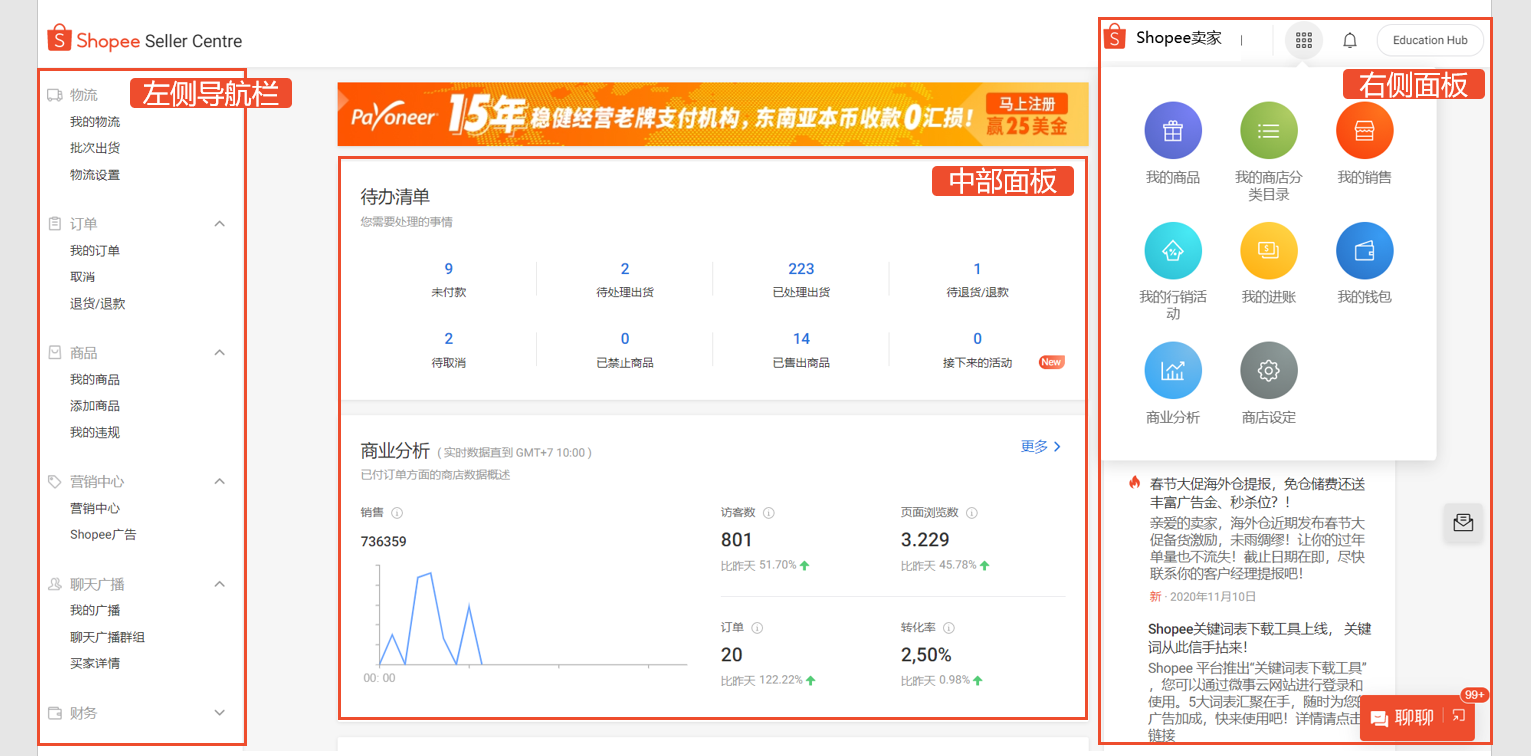Open 我的违规 in the sidebar
1531x756 pixels.
(95, 433)
